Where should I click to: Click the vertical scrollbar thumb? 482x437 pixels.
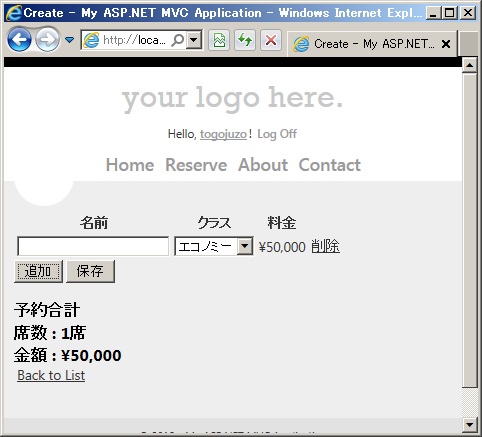pos(470,231)
